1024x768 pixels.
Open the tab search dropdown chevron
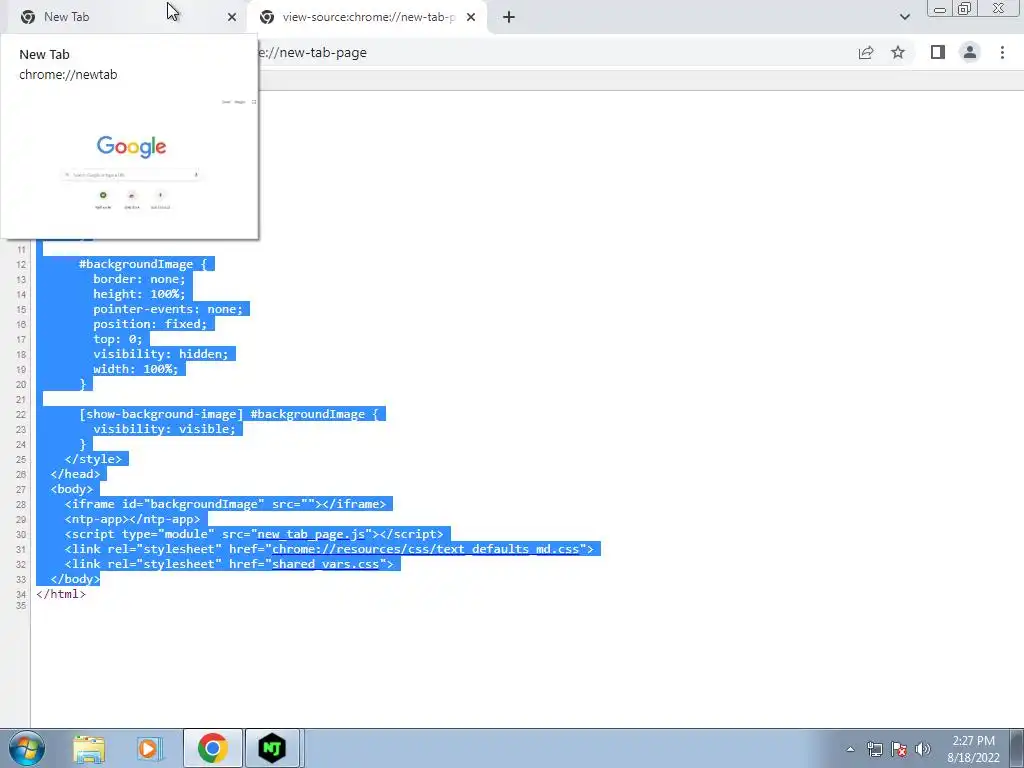(x=904, y=17)
